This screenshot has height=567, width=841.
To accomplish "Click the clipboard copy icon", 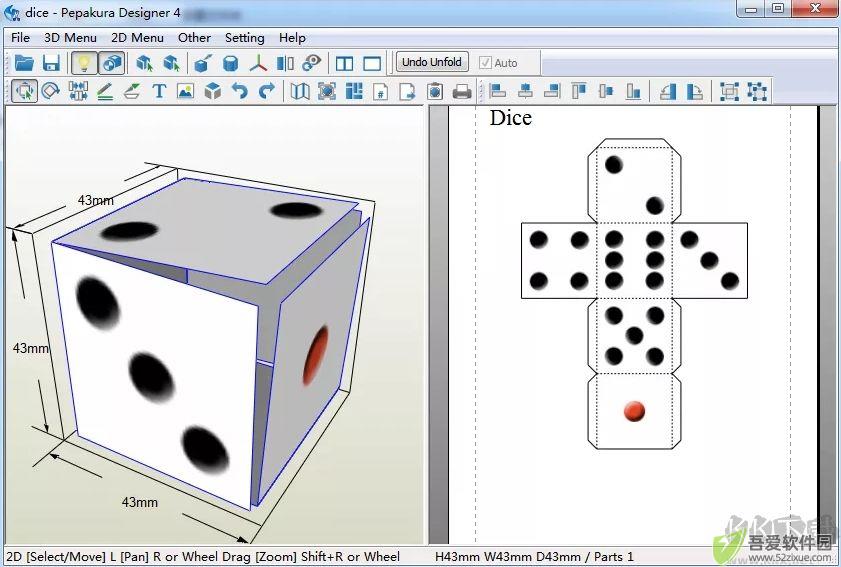I will pyautogui.click(x=435, y=91).
